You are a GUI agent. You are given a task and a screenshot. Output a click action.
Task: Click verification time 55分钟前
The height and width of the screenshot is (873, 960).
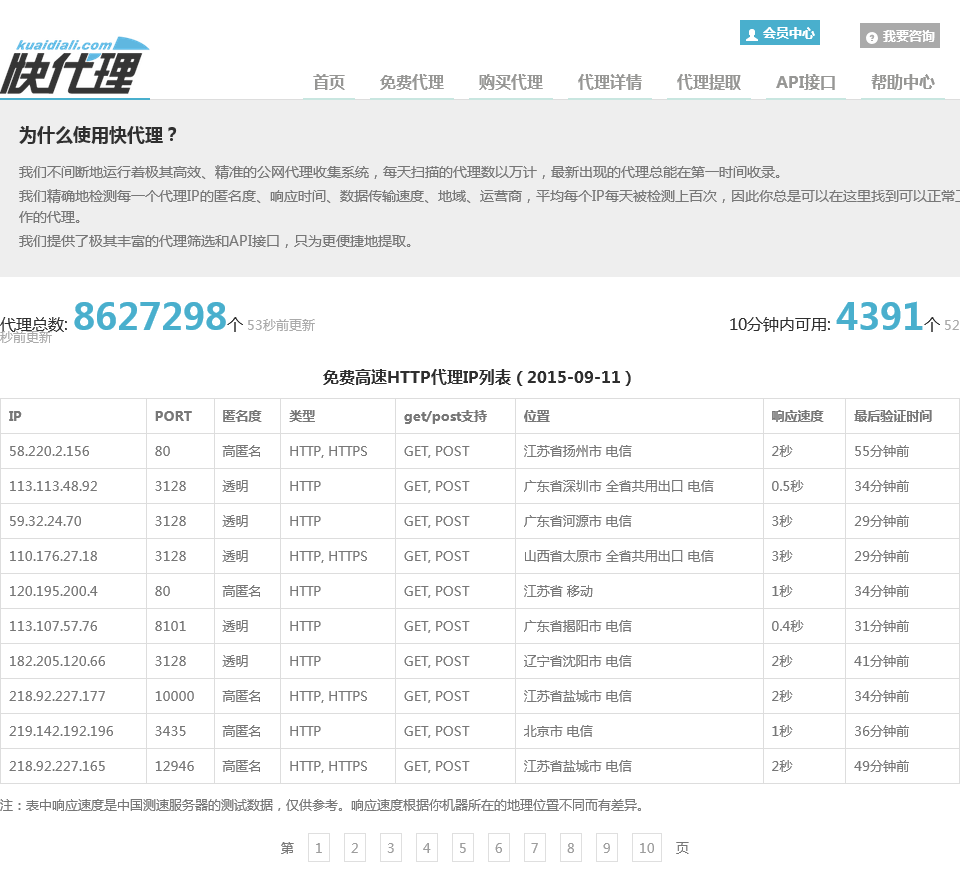point(882,451)
